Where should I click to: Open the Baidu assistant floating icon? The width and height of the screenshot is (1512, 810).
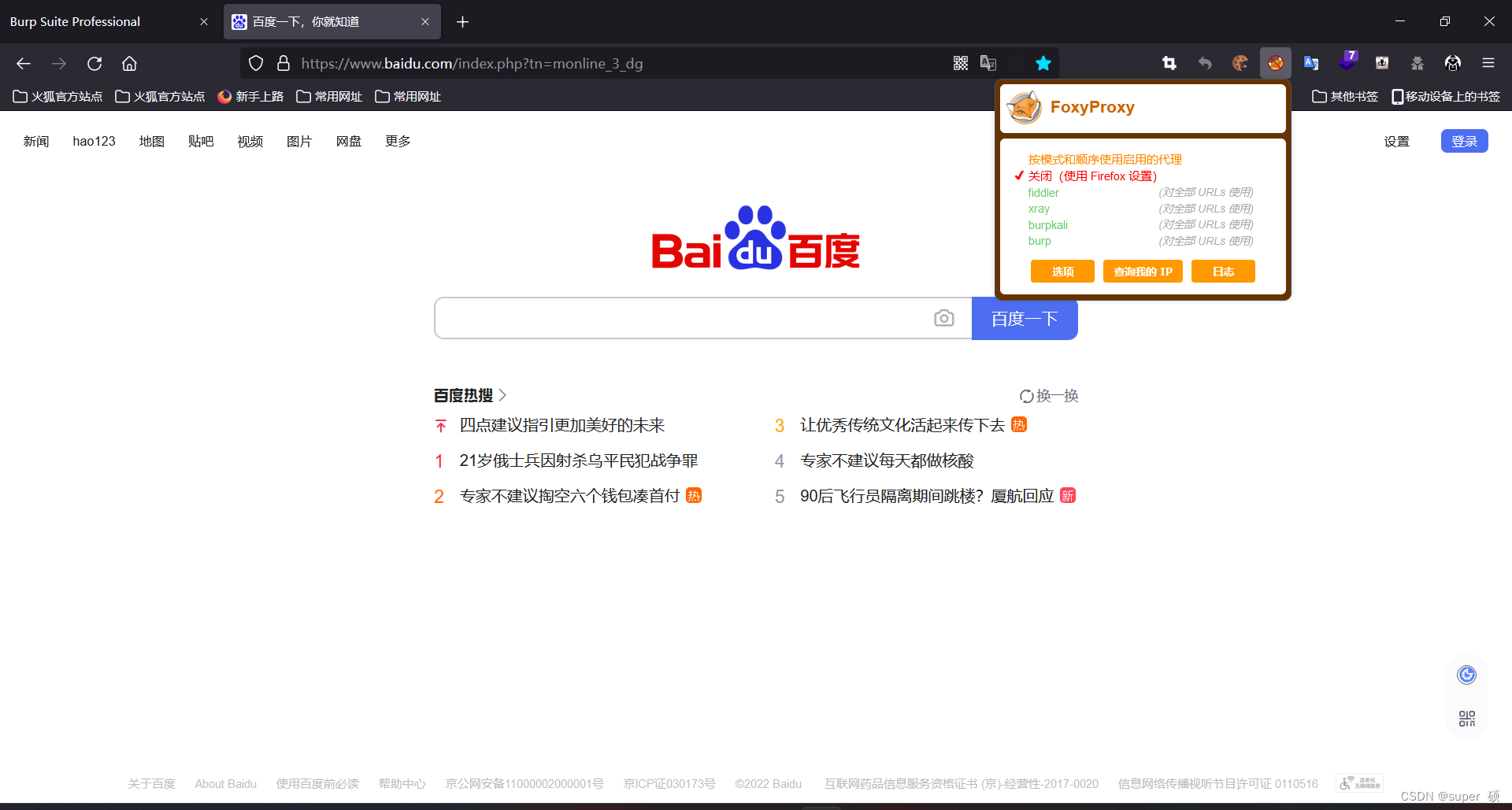(x=1466, y=675)
